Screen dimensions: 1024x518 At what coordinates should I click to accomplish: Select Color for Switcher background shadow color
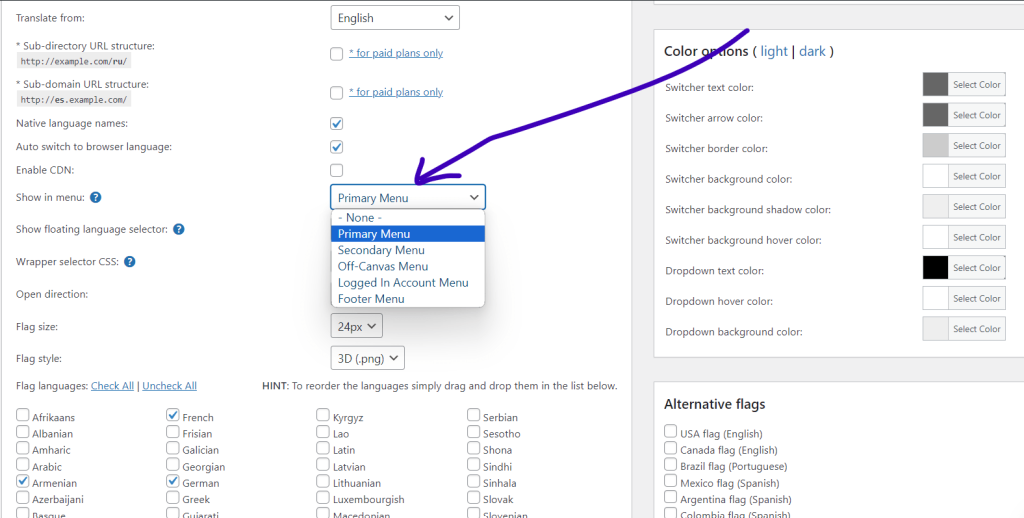[x=976, y=206]
